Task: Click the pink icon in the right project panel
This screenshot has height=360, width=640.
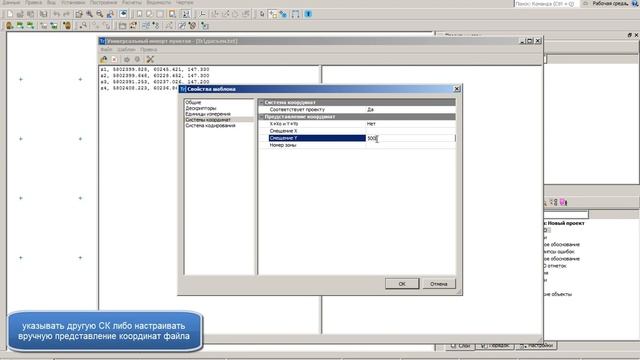Action: click(563, 202)
